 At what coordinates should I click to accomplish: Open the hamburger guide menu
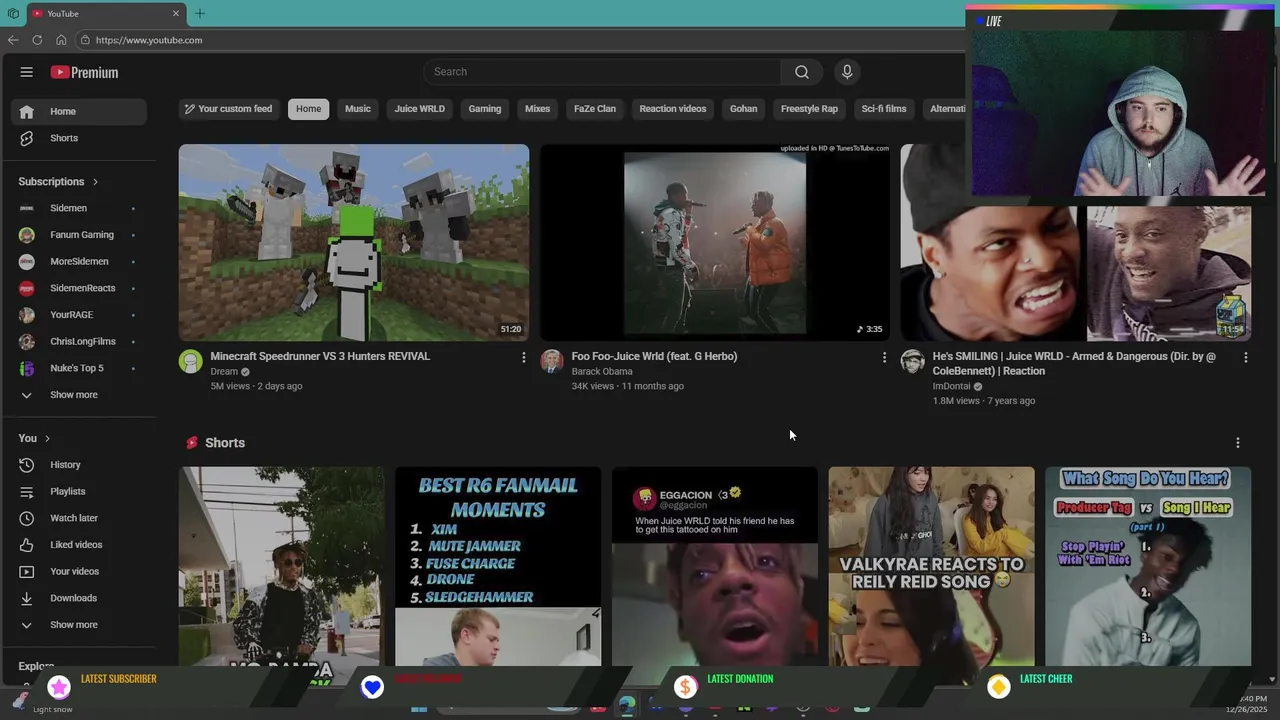click(27, 72)
